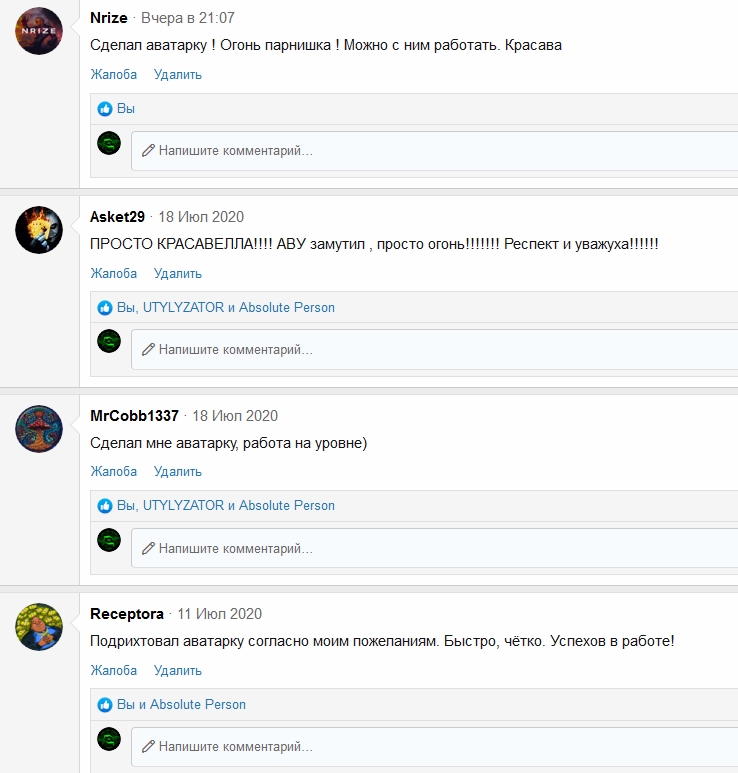This screenshot has height=773, width=738.
Task: Click the like thumb icon under Receptora's review
Action: [x=105, y=705]
